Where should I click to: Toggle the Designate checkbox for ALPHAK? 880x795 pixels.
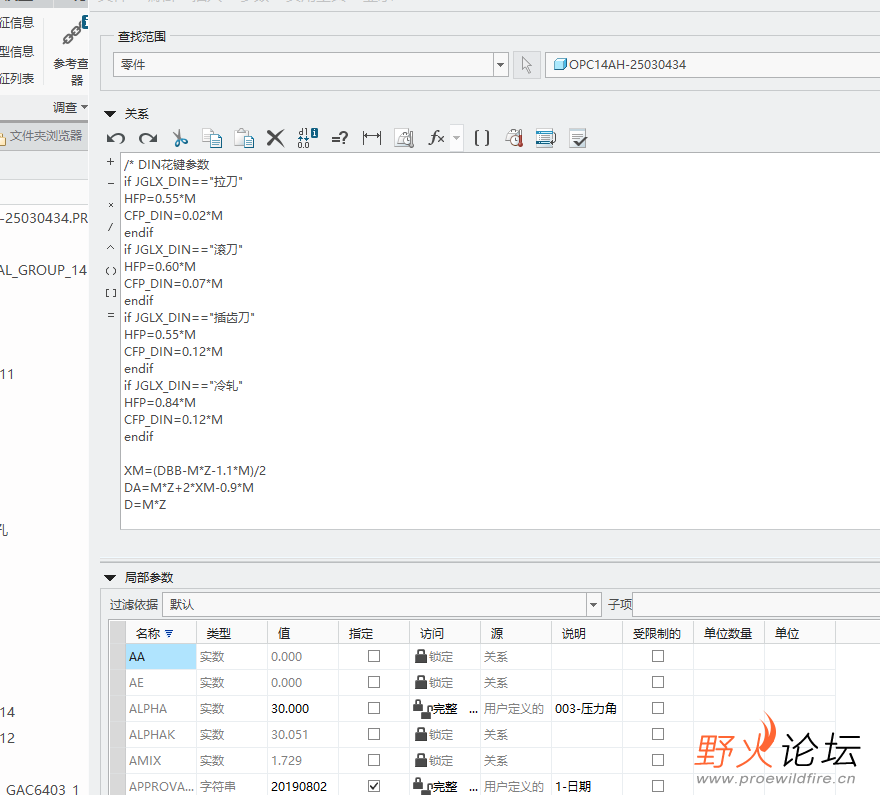(x=374, y=734)
